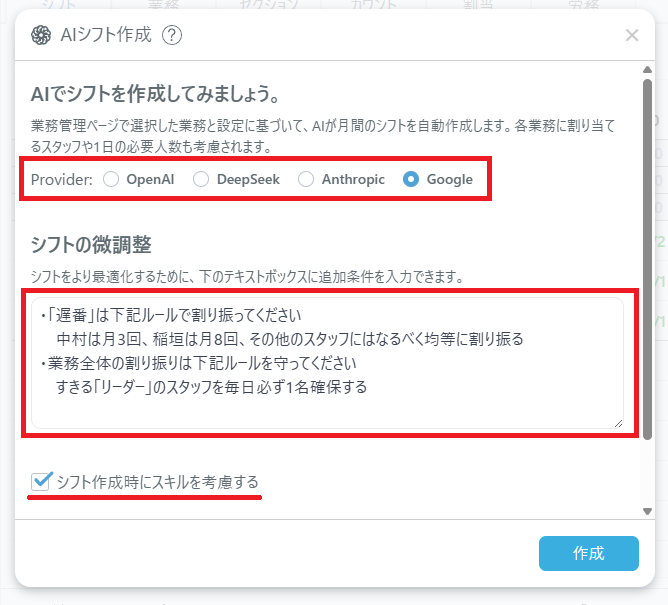This screenshot has height=605, width=668.
Task: Click the scrollbar up arrow
Action: 648,69
